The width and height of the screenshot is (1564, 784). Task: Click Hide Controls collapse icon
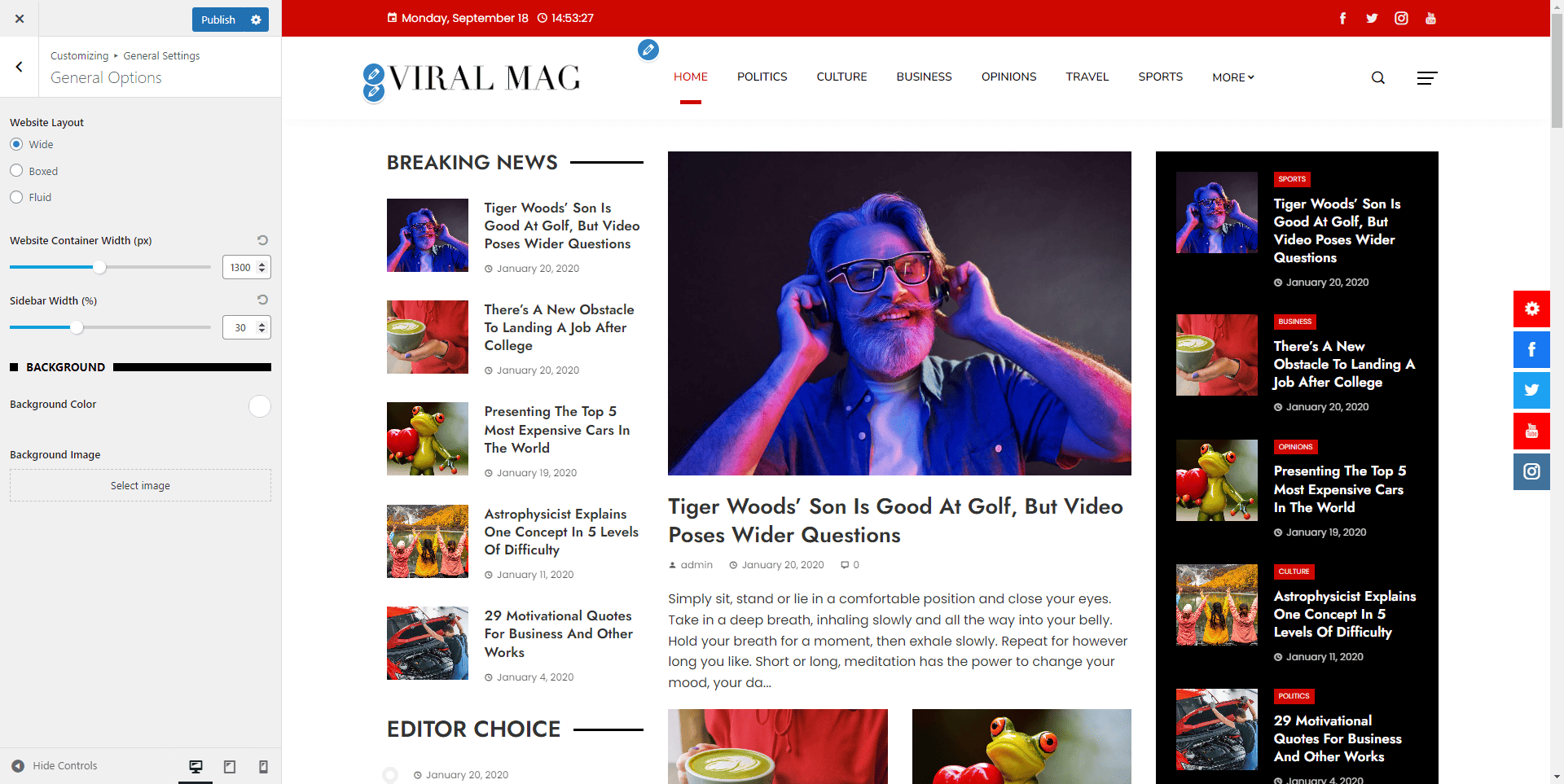(18, 766)
